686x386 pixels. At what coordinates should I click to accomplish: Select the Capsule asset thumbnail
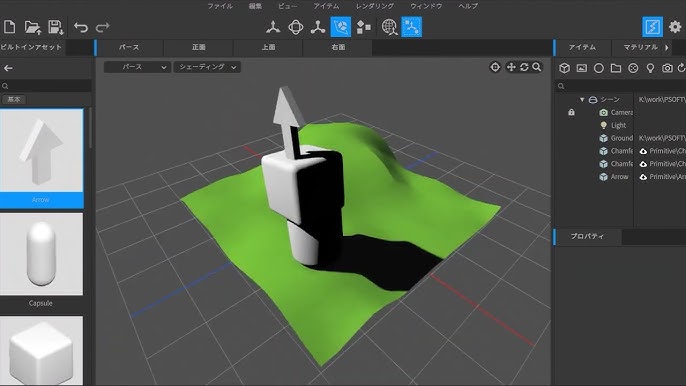42,254
